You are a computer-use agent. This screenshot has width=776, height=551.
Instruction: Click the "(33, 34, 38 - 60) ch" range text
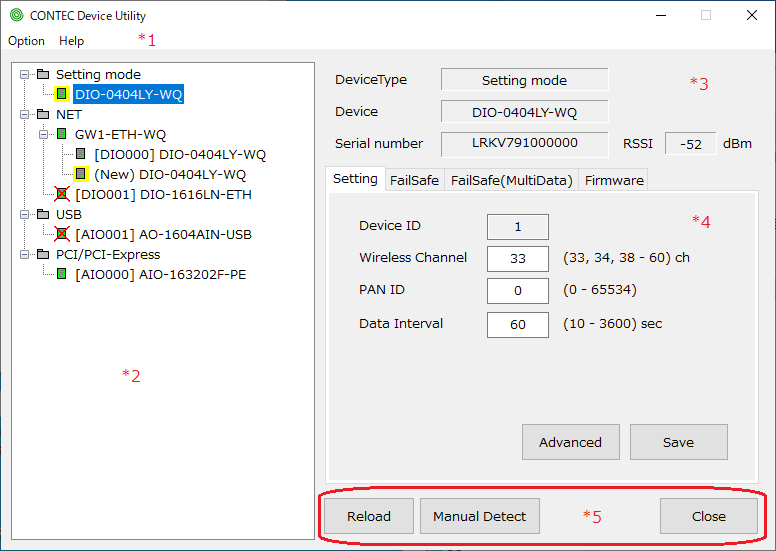pos(626,258)
